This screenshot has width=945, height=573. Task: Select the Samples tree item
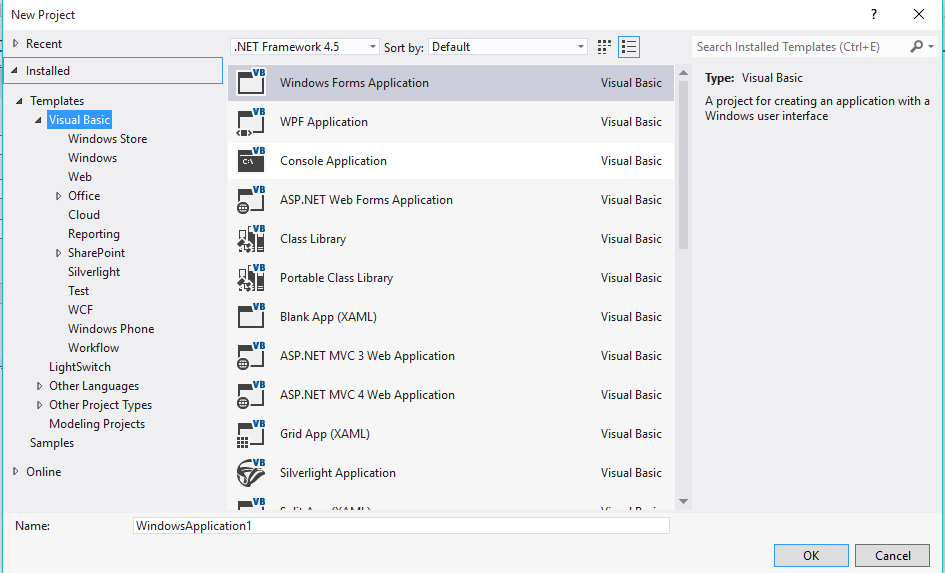tap(52, 443)
